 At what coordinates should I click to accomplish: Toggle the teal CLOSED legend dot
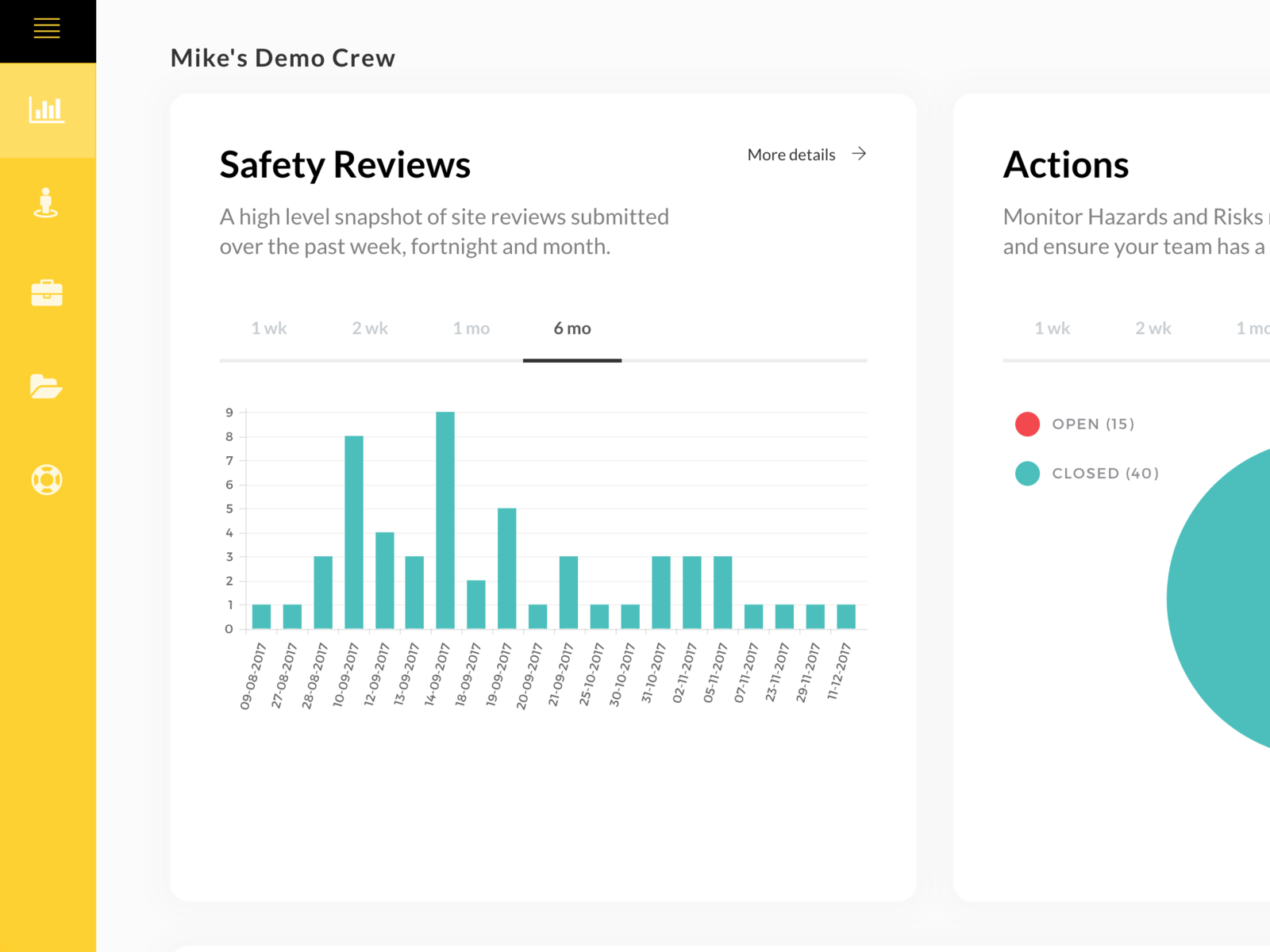tap(1027, 474)
